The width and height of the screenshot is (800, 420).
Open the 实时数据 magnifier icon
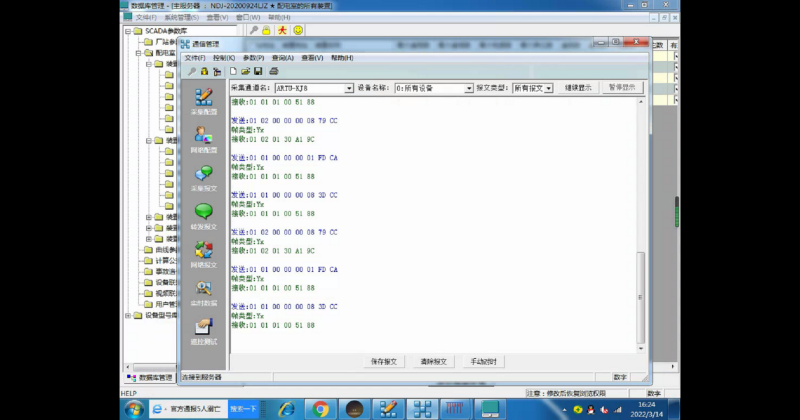click(x=204, y=292)
